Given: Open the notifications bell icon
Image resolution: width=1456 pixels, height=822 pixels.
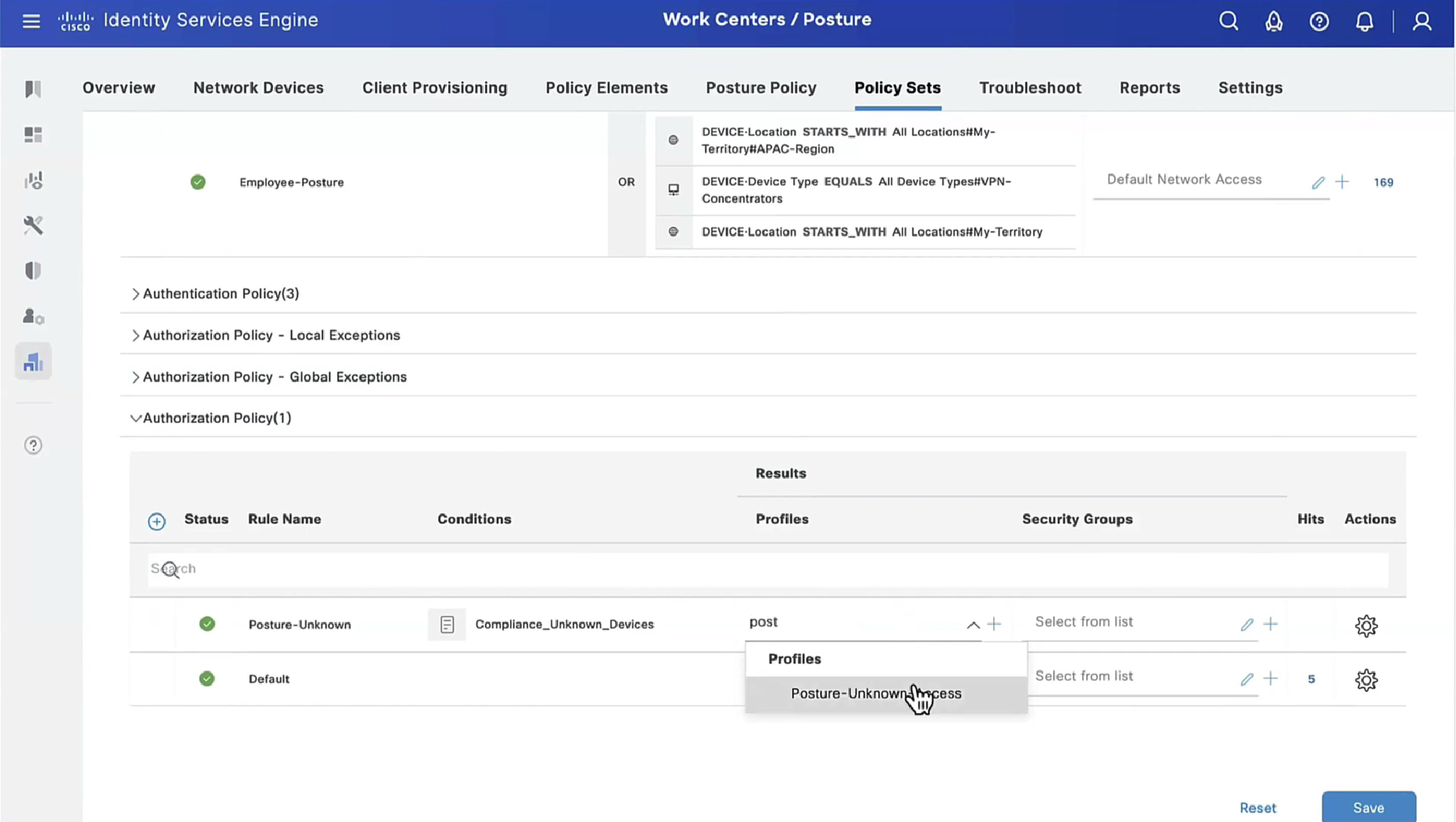Looking at the screenshot, I should pos(1364,21).
